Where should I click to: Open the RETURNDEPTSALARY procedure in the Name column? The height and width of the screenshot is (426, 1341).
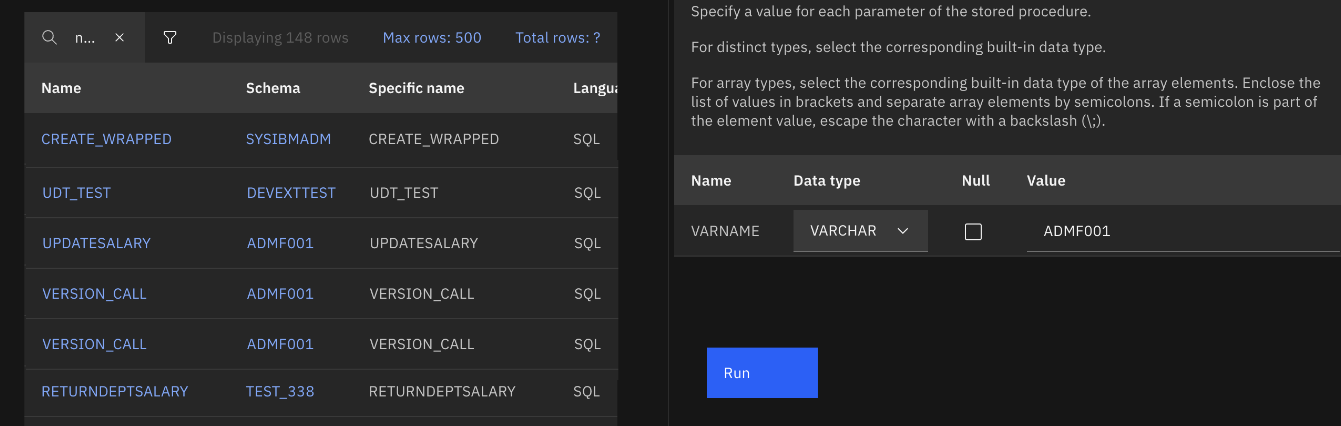point(114,391)
